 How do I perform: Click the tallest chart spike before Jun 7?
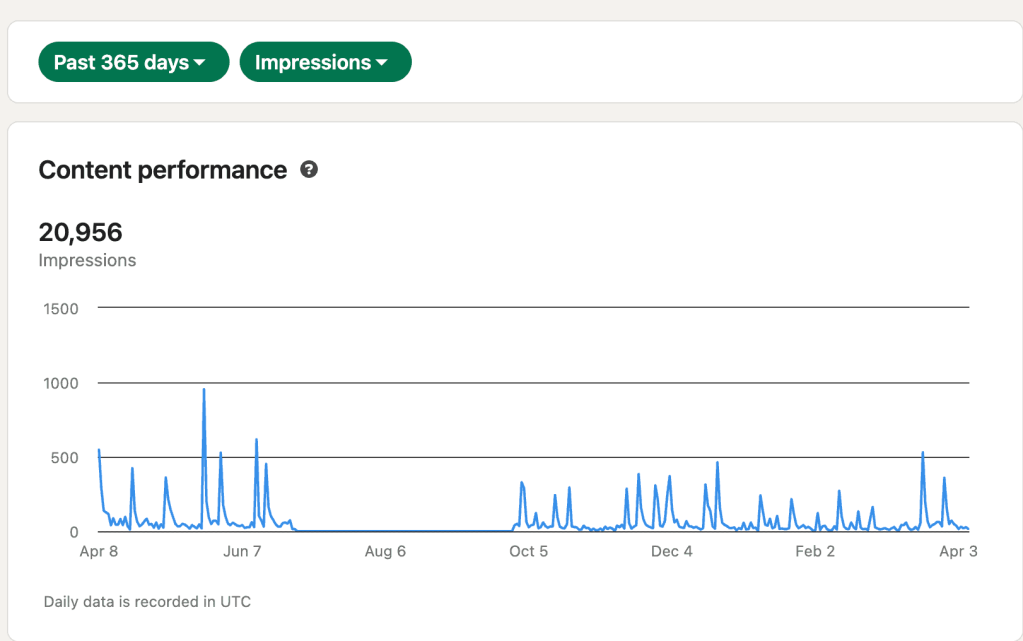click(x=204, y=391)
